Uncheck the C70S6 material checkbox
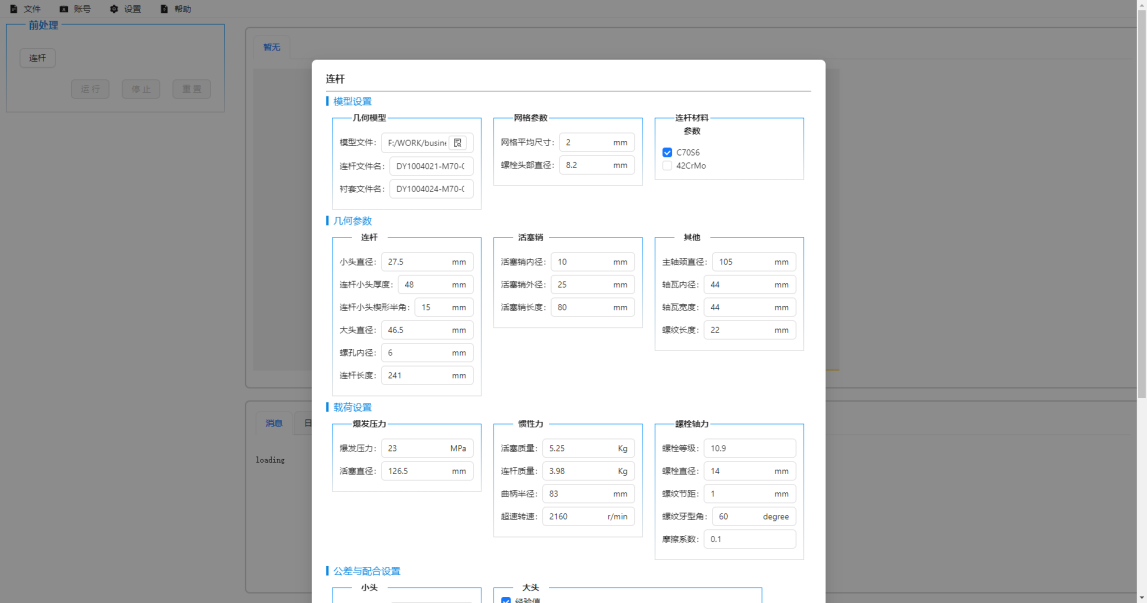The height and width of the screenshot is (603, 1147). 667,153
